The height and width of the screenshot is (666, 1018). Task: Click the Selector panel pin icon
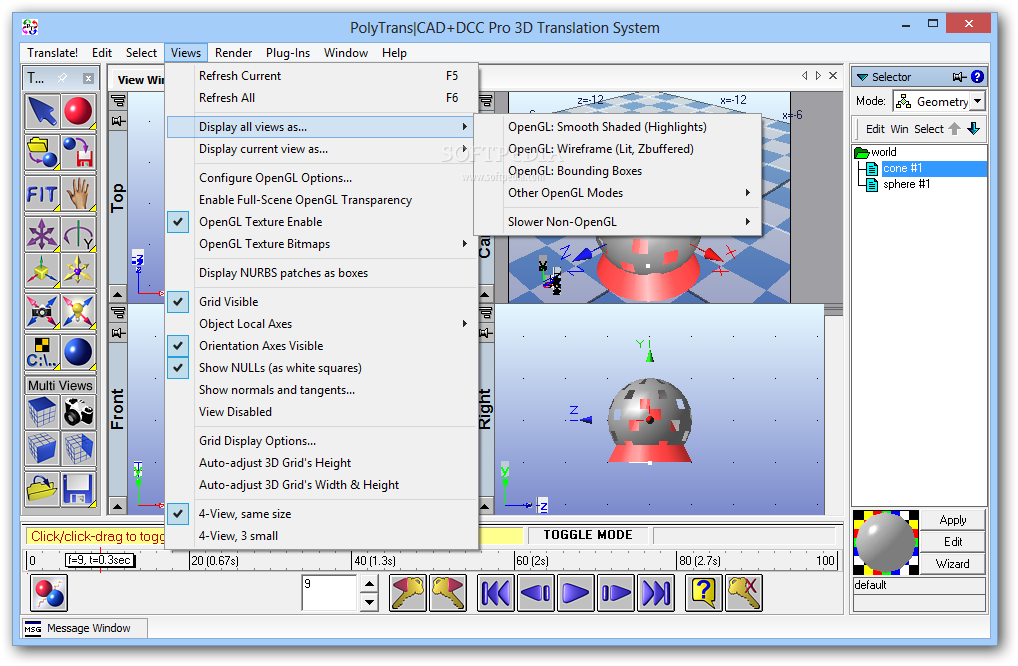click(960, 77)
